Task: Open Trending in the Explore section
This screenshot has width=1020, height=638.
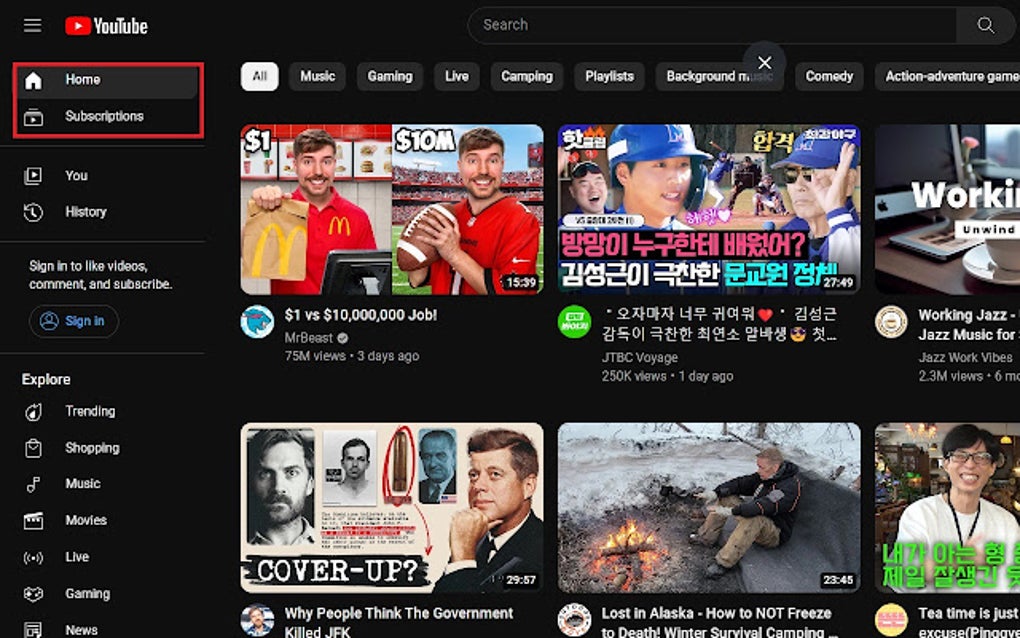Action: coord(35,411)
